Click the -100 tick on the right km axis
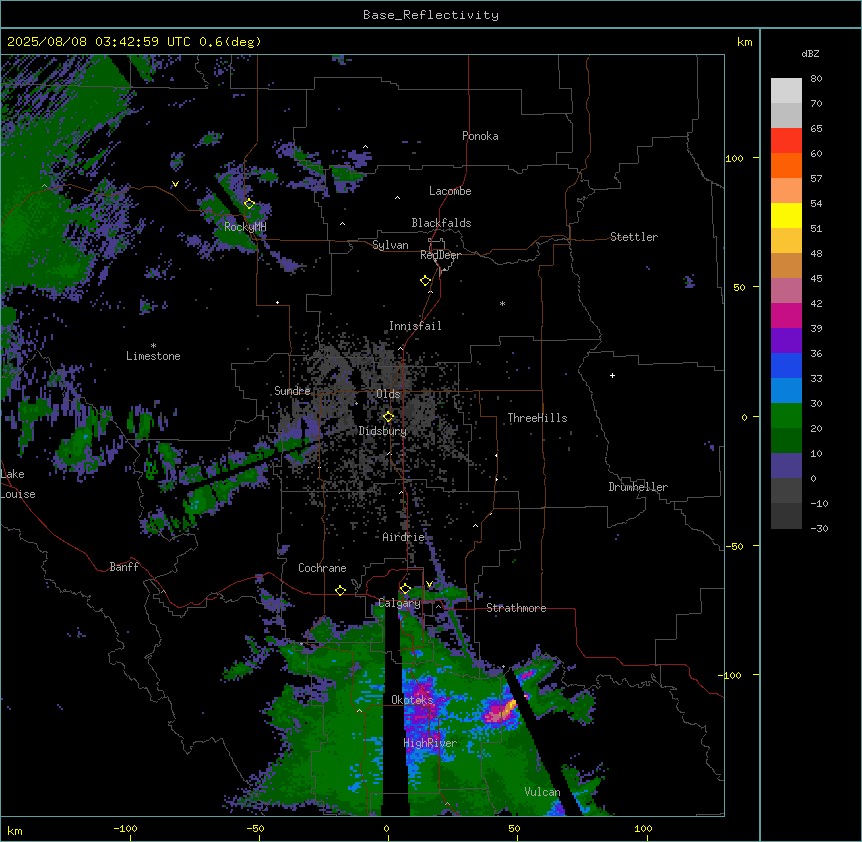The width and height of the screenshot is (862, 842). click(732, 675)
